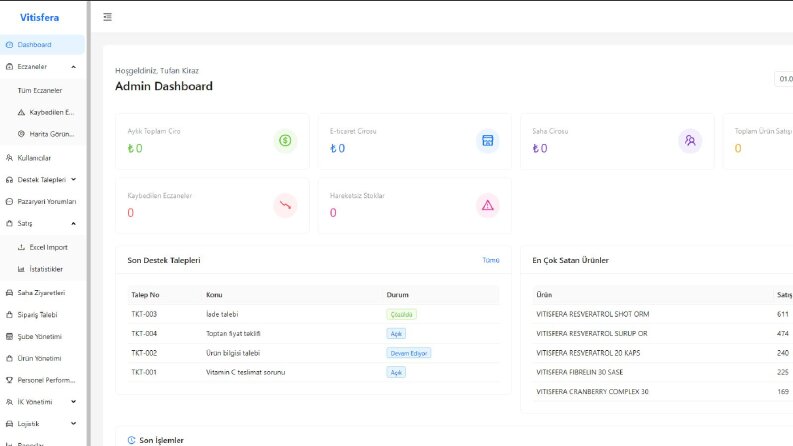Click the Aylık Toplam Ciro dollar icon
Viewport: 793px width, 446px height.
click(285, 141)
